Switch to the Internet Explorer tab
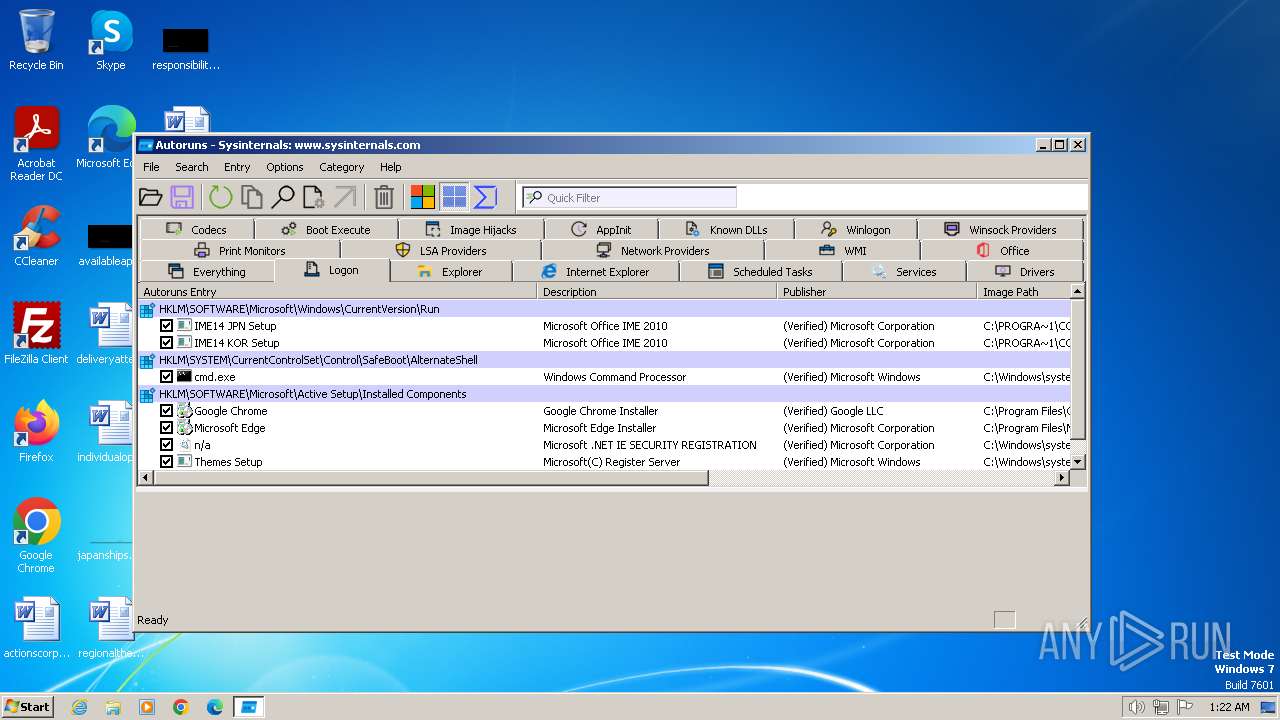 tap(595, 271)
